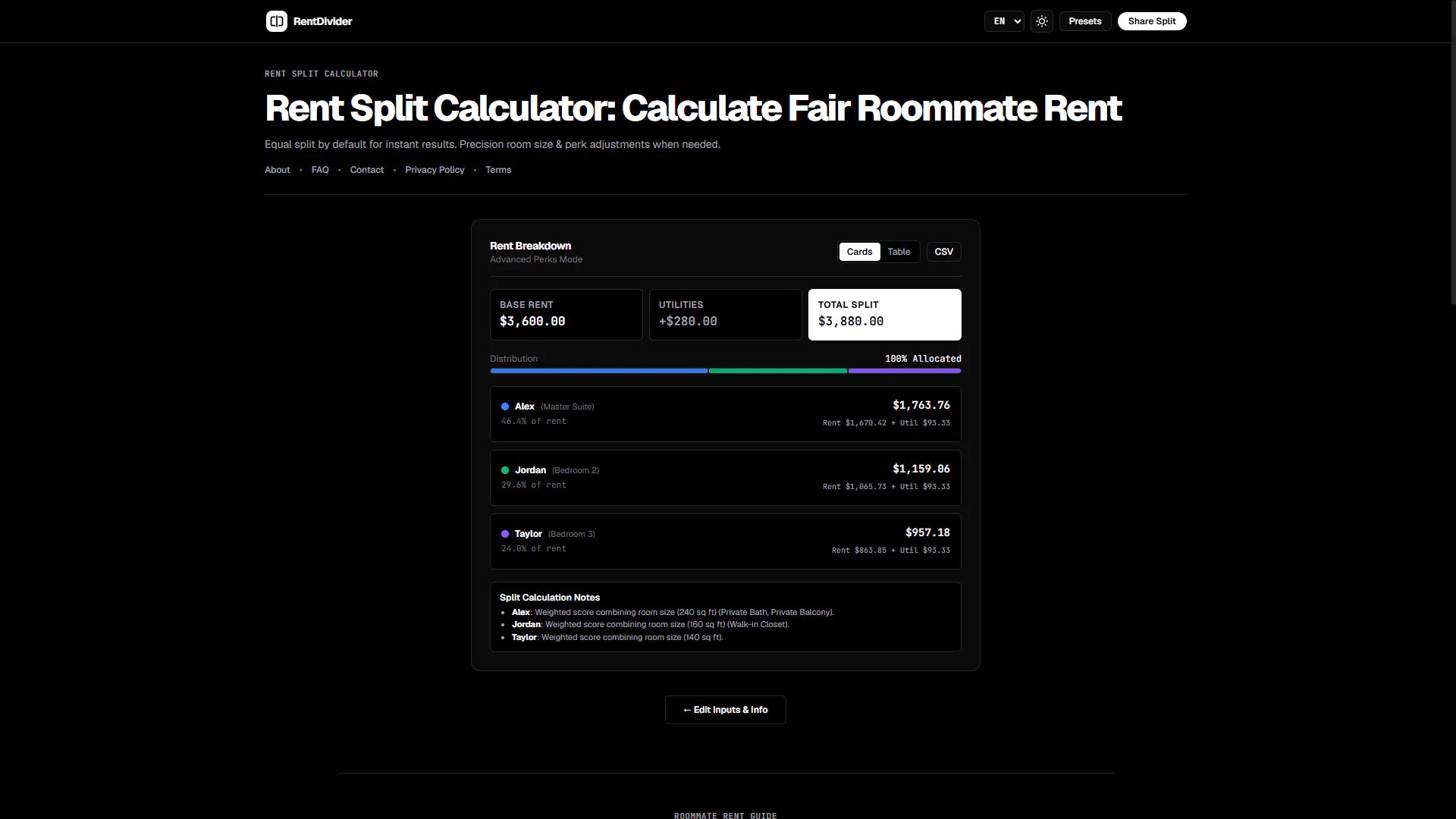Open the Privacy Policy link
Screen dimensions: 1456x819
click(435, 170)
